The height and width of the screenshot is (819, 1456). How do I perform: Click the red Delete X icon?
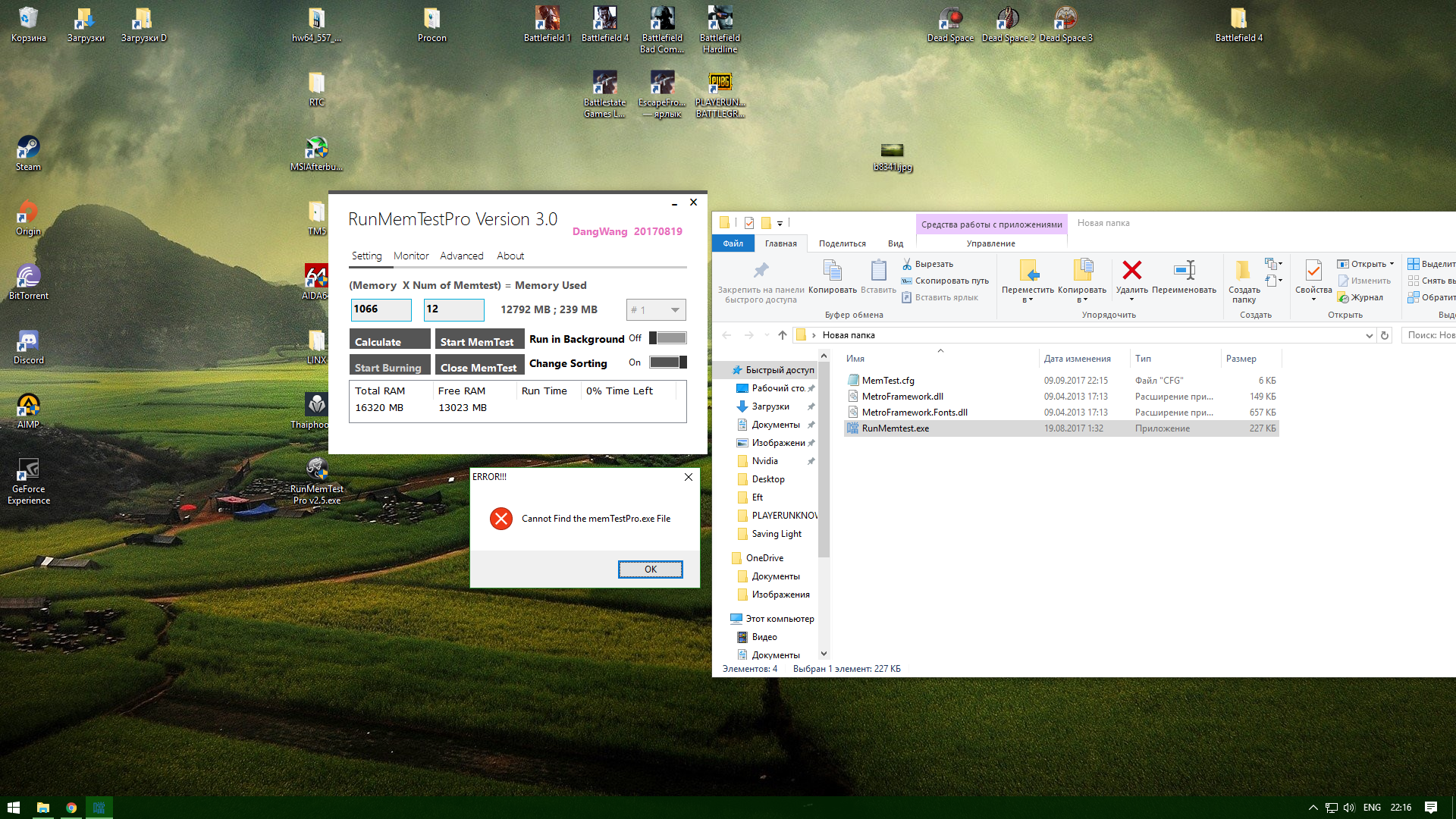coord(1131,271)
